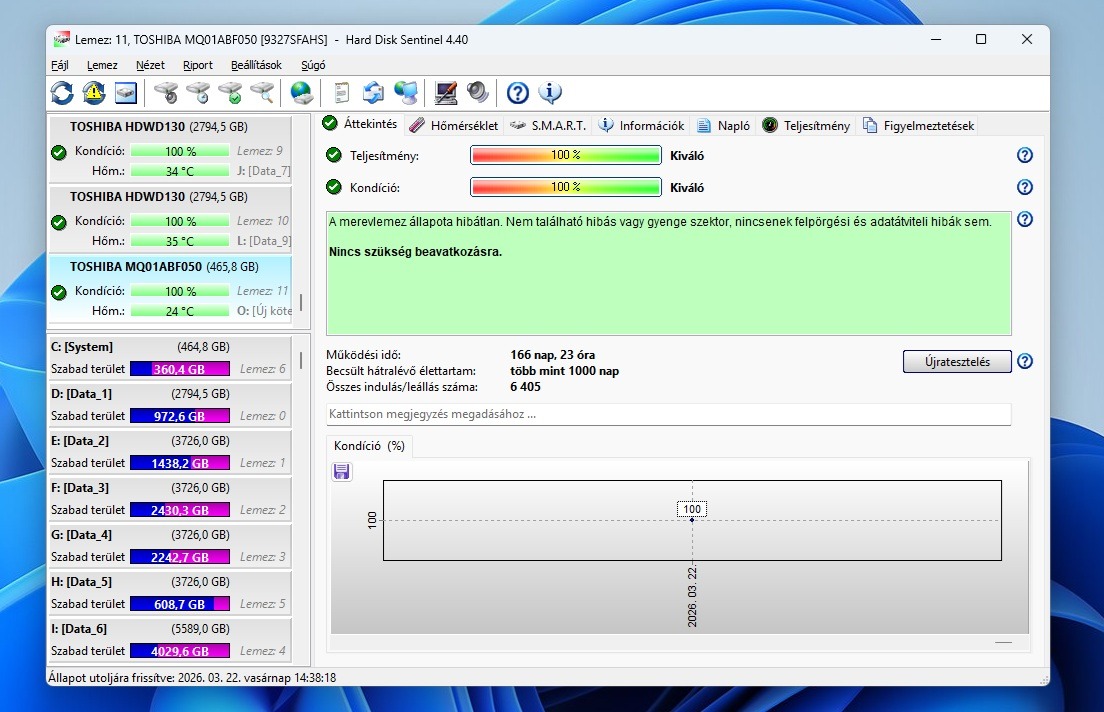The image size is (1104, 712).
Task: Select the G: [Data_4] partition
Action: click(x=170, y=546)
